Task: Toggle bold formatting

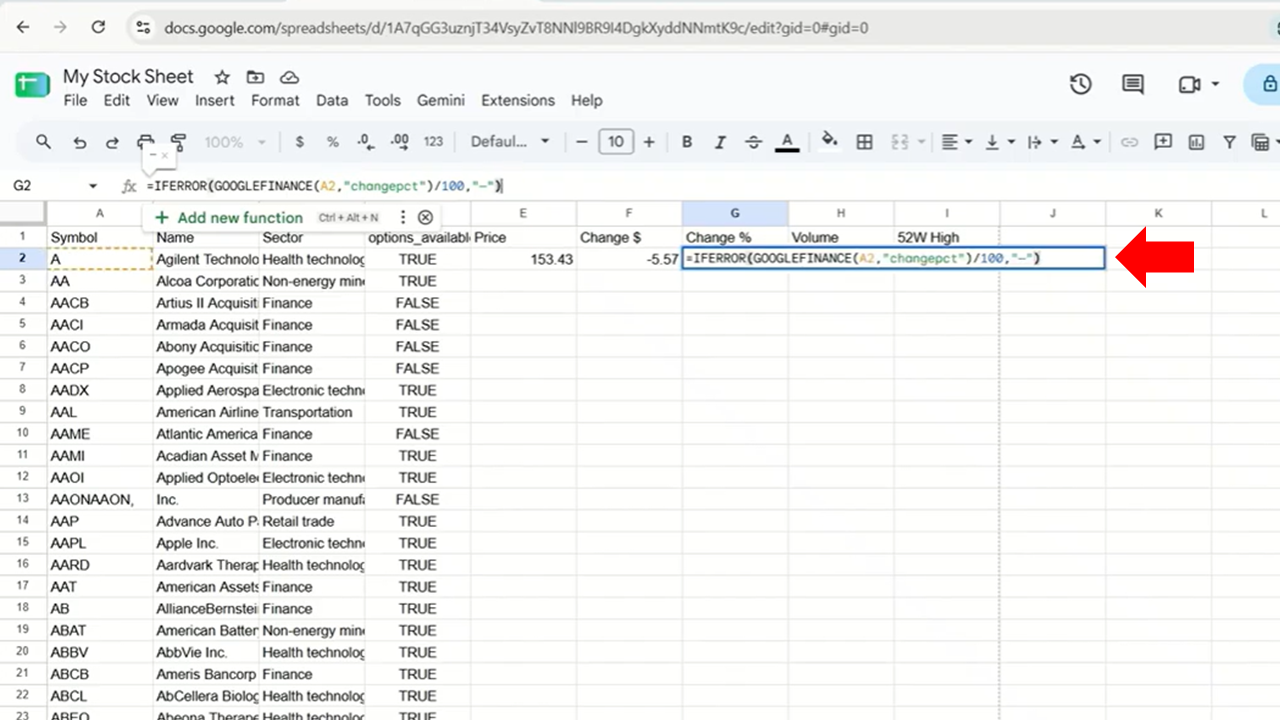Action: (x=687, y=142)
